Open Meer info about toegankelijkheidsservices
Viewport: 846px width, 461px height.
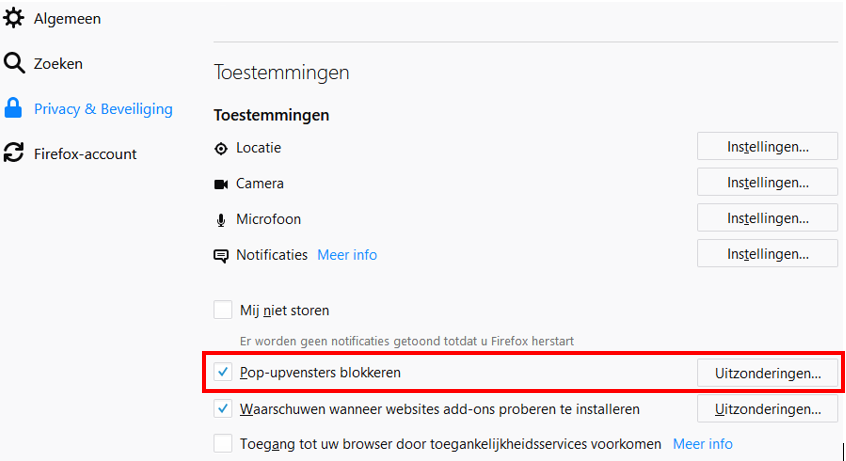click(702, 443)
